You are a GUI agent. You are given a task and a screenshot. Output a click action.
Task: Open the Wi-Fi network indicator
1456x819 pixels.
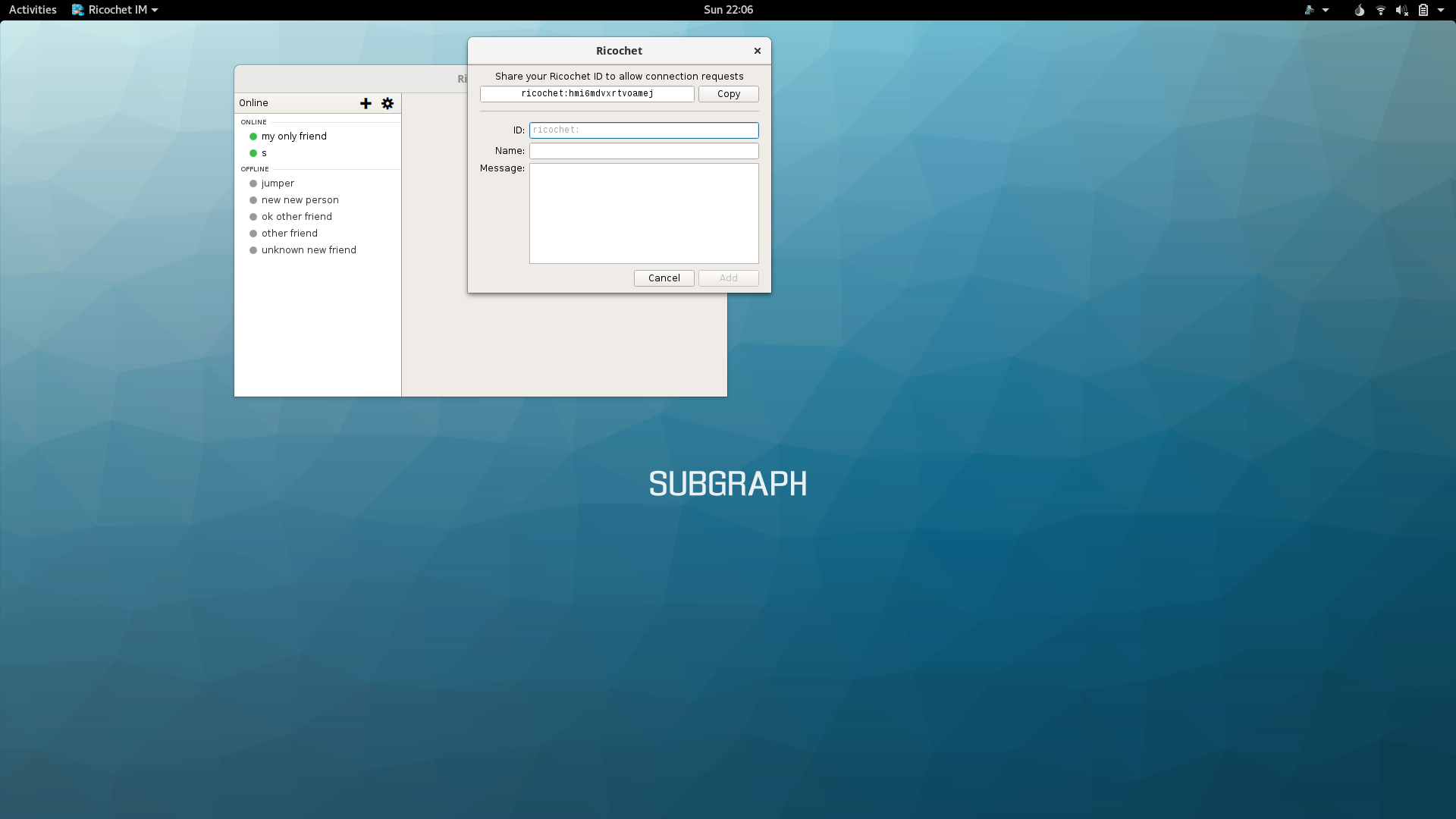tap(1381, 10)
